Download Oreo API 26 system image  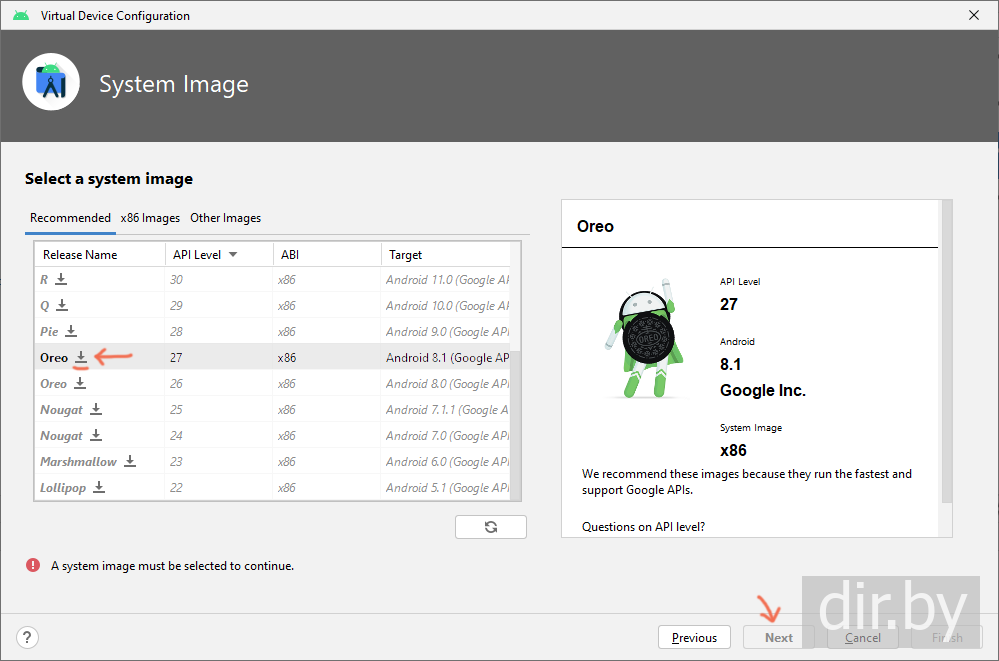pos(80,383)
